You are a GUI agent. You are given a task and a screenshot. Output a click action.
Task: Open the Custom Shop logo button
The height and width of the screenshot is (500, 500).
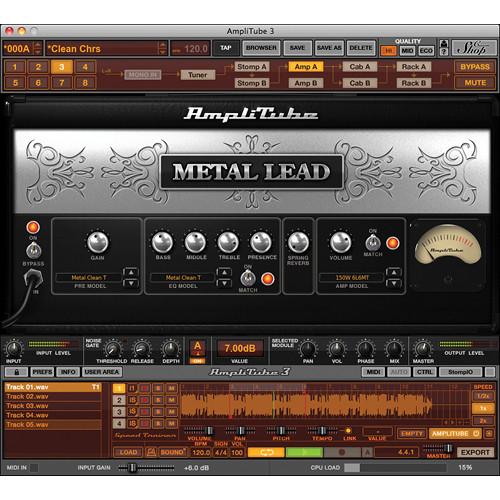click(x=473, y=48)
